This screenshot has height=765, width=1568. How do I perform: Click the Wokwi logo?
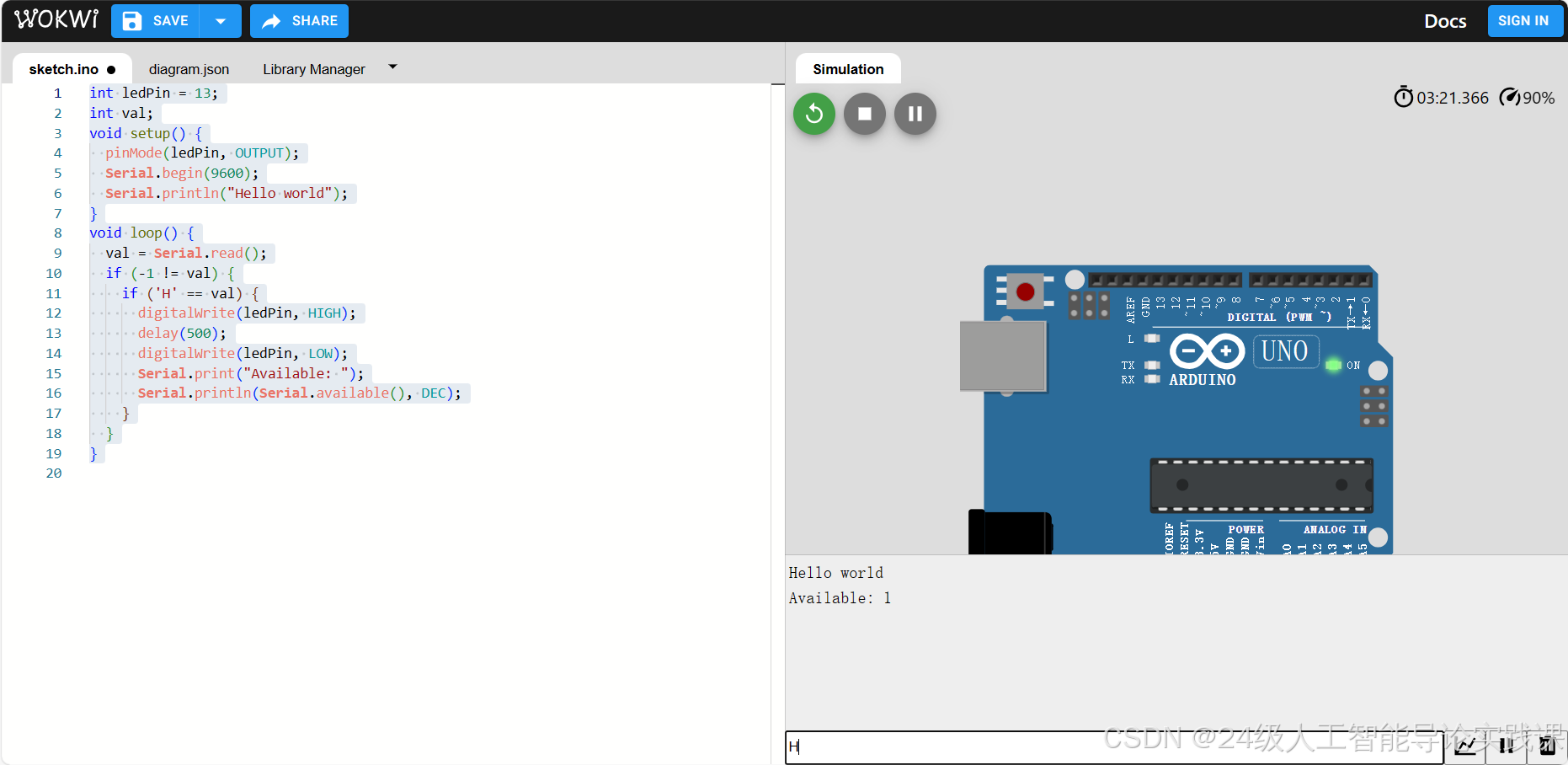56,19
